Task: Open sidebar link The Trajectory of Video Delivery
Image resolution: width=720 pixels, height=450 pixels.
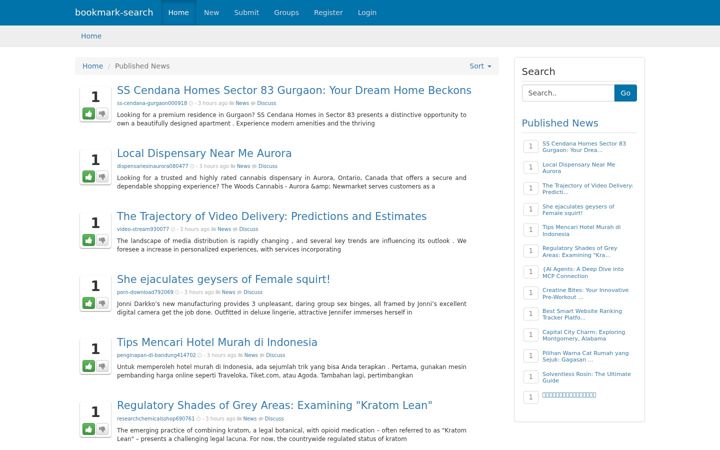Action: [x=587, y=189]
